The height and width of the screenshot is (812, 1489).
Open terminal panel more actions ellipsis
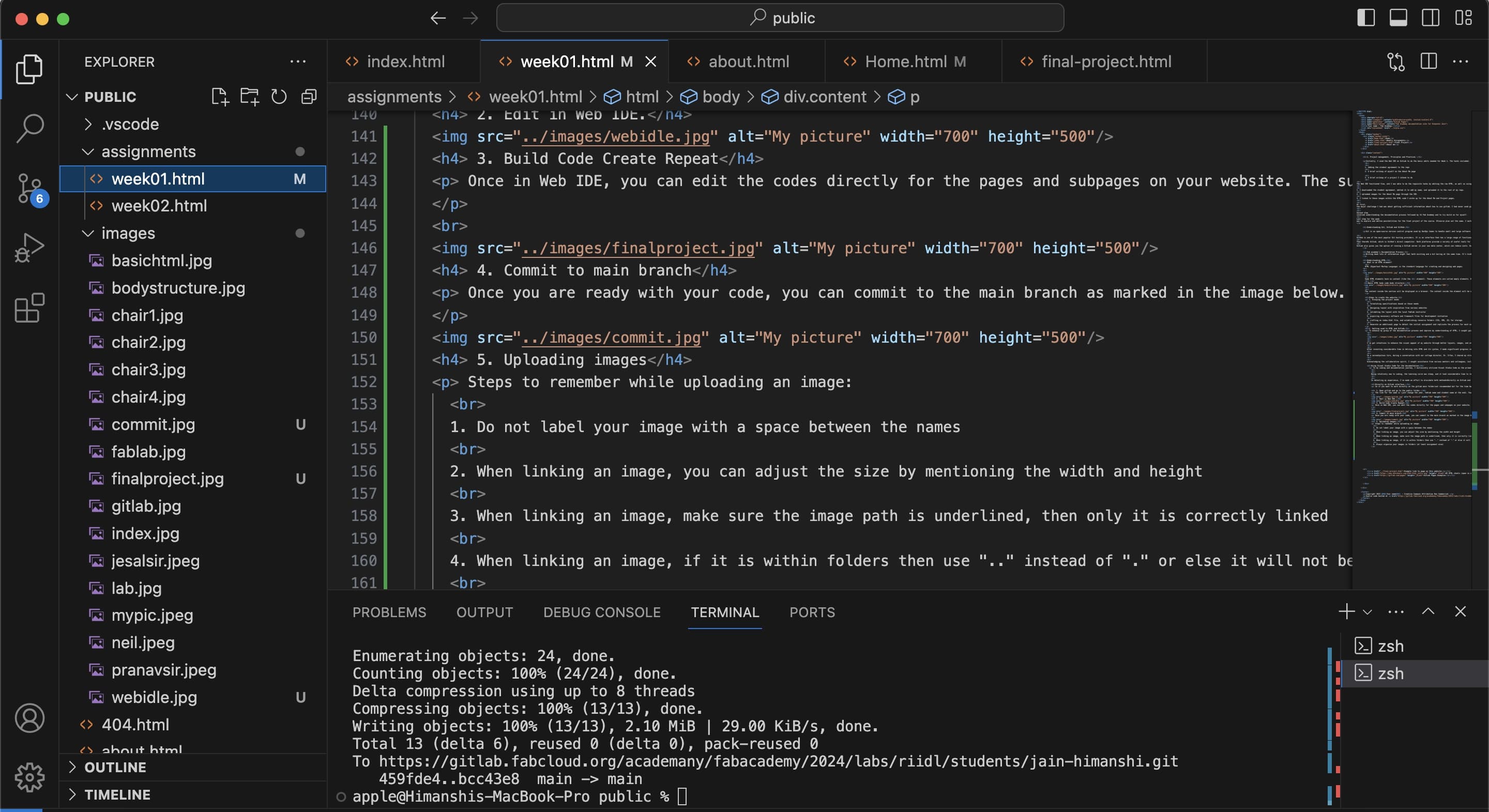coord(1396,611)
